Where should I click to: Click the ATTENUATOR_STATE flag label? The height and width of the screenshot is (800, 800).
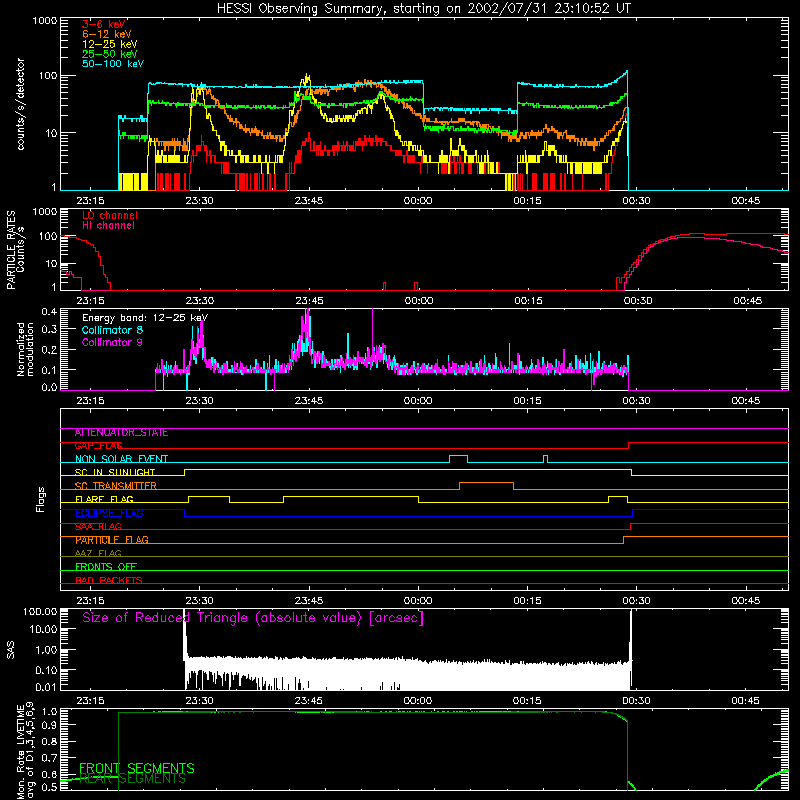pyautogui.click(x=121, y=433)
